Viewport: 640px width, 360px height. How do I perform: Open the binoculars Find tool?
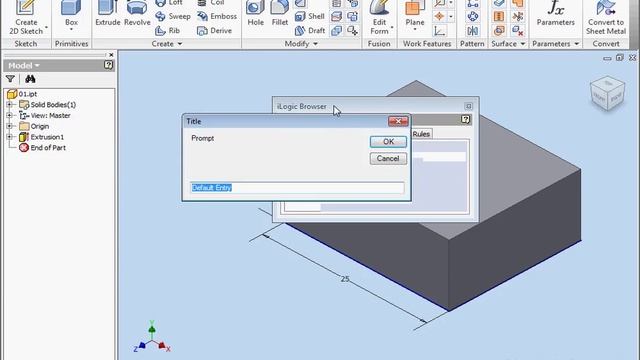pyautogui.click(x=30, y=79)
